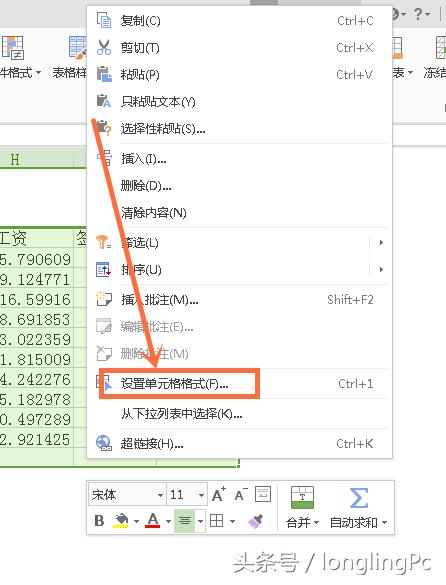Image resolution: width=446 pixels, height=585 pixels.
Task: Select column H header
Action: (37, 159)
